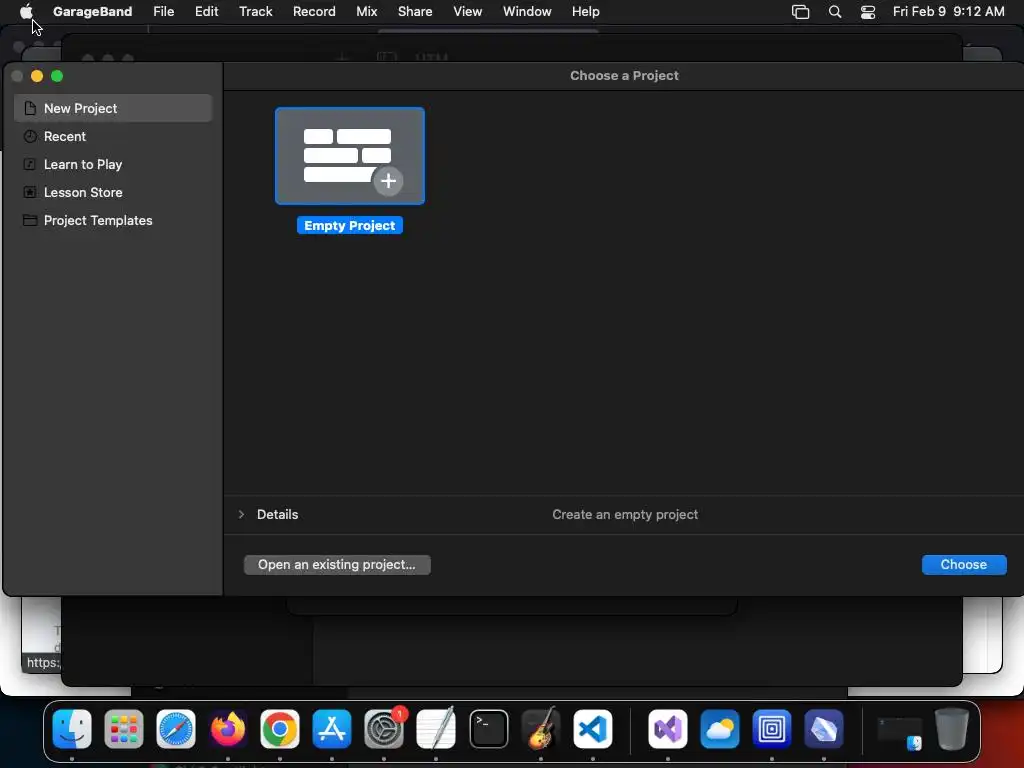Open the Track menu

[x=255, y=11]
